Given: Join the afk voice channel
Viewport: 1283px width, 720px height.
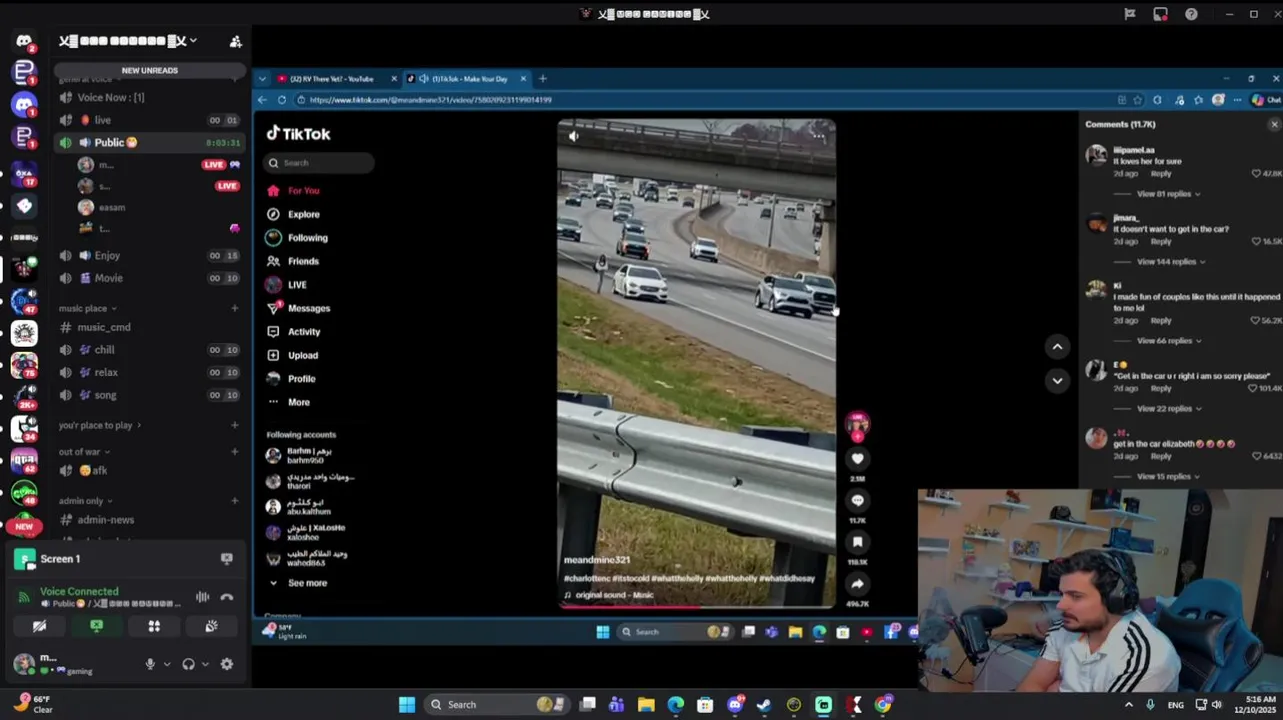Looking at the screenshot, I should pyautogui.click(x=150, y=470).
